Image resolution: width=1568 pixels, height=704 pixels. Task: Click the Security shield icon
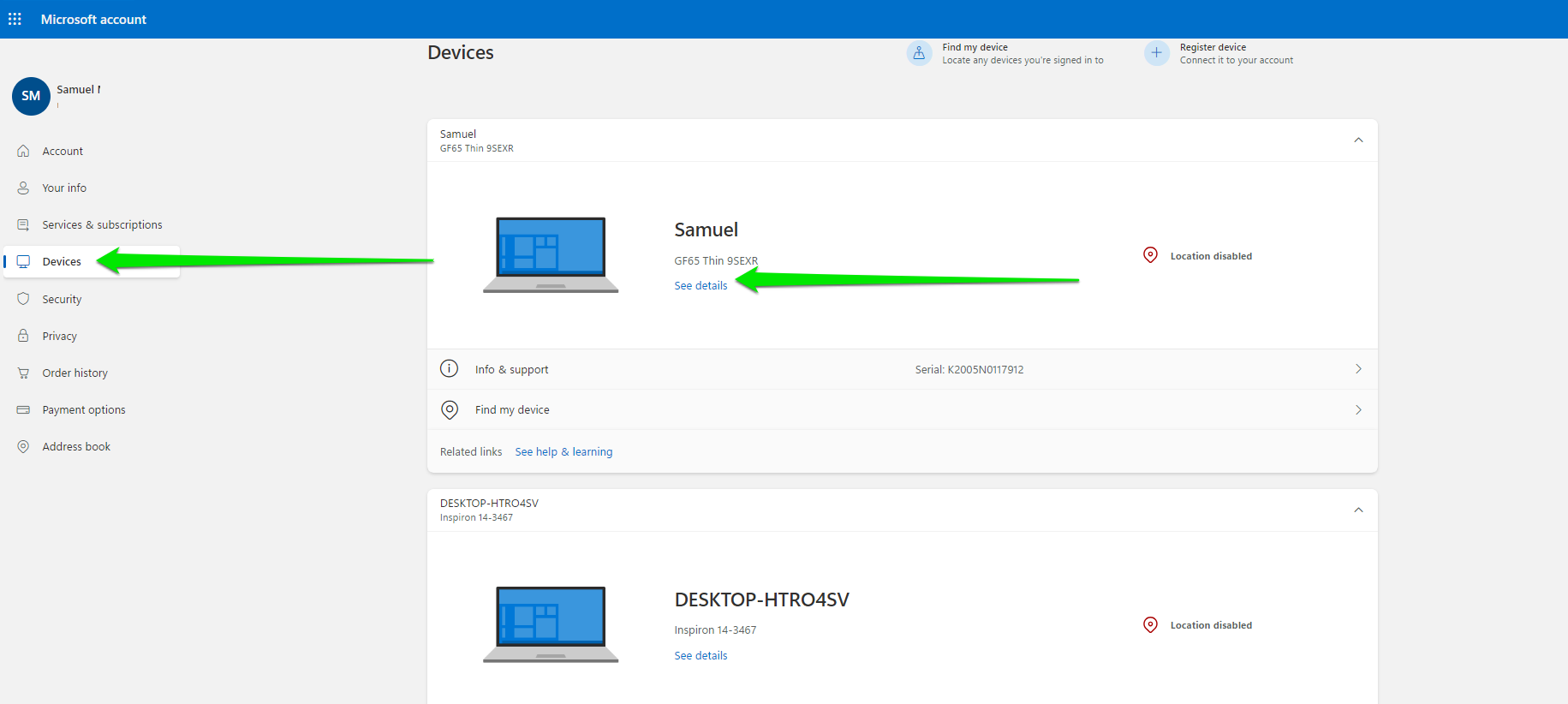23,299
